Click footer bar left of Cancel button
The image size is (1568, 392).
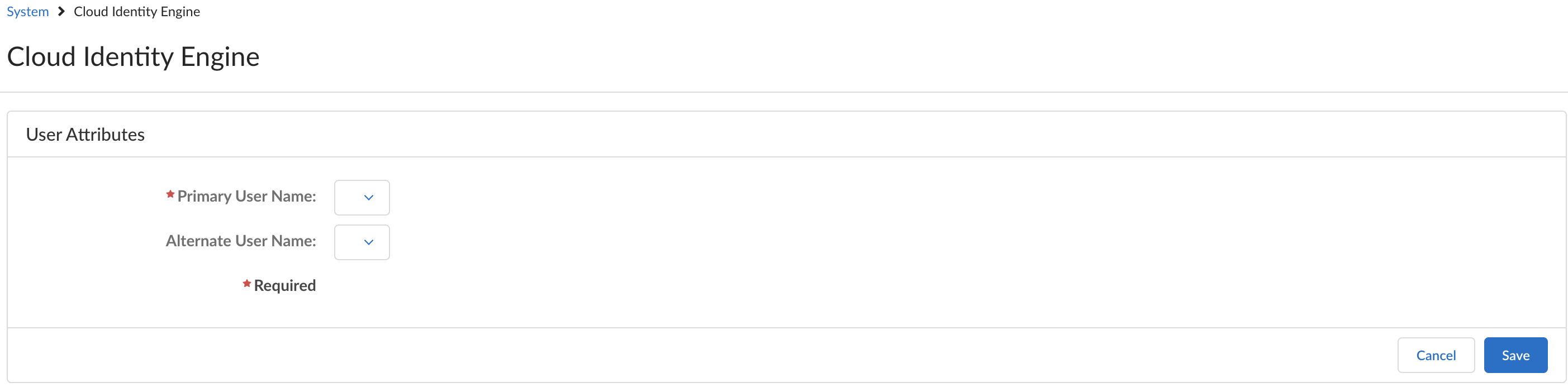[730, 355]
